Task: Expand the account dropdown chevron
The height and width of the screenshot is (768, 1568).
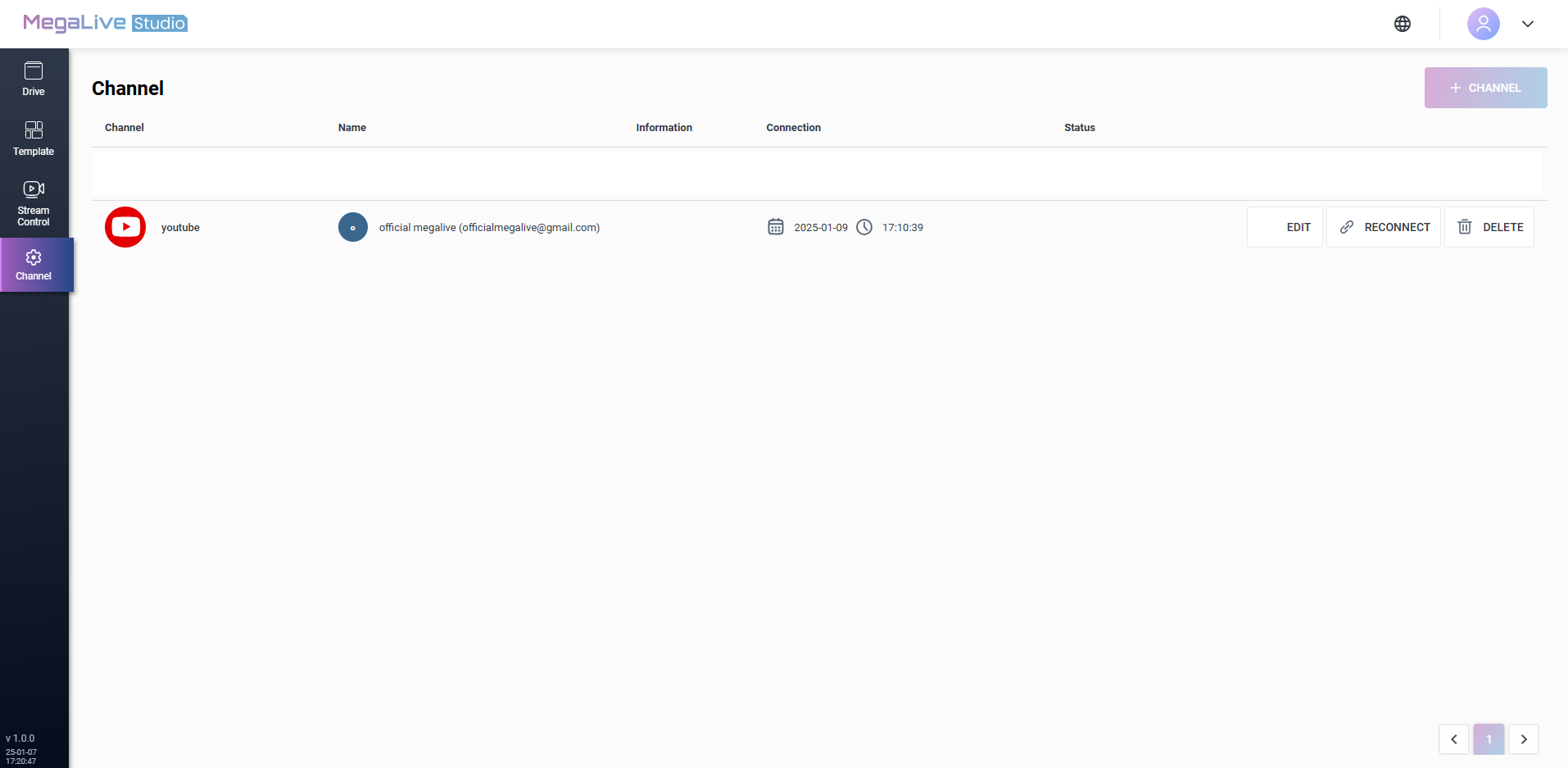Action: click(1528, 24)
